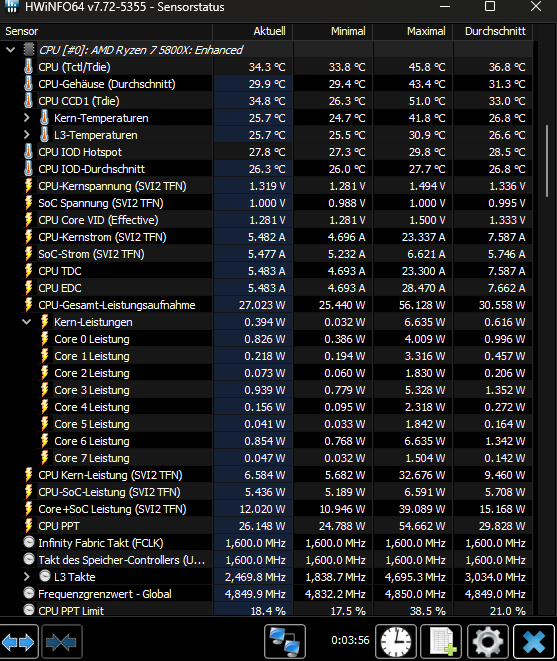The image size is (557, 661).
Task: Click the Minimal column header
Action: [x=332, y=31]
